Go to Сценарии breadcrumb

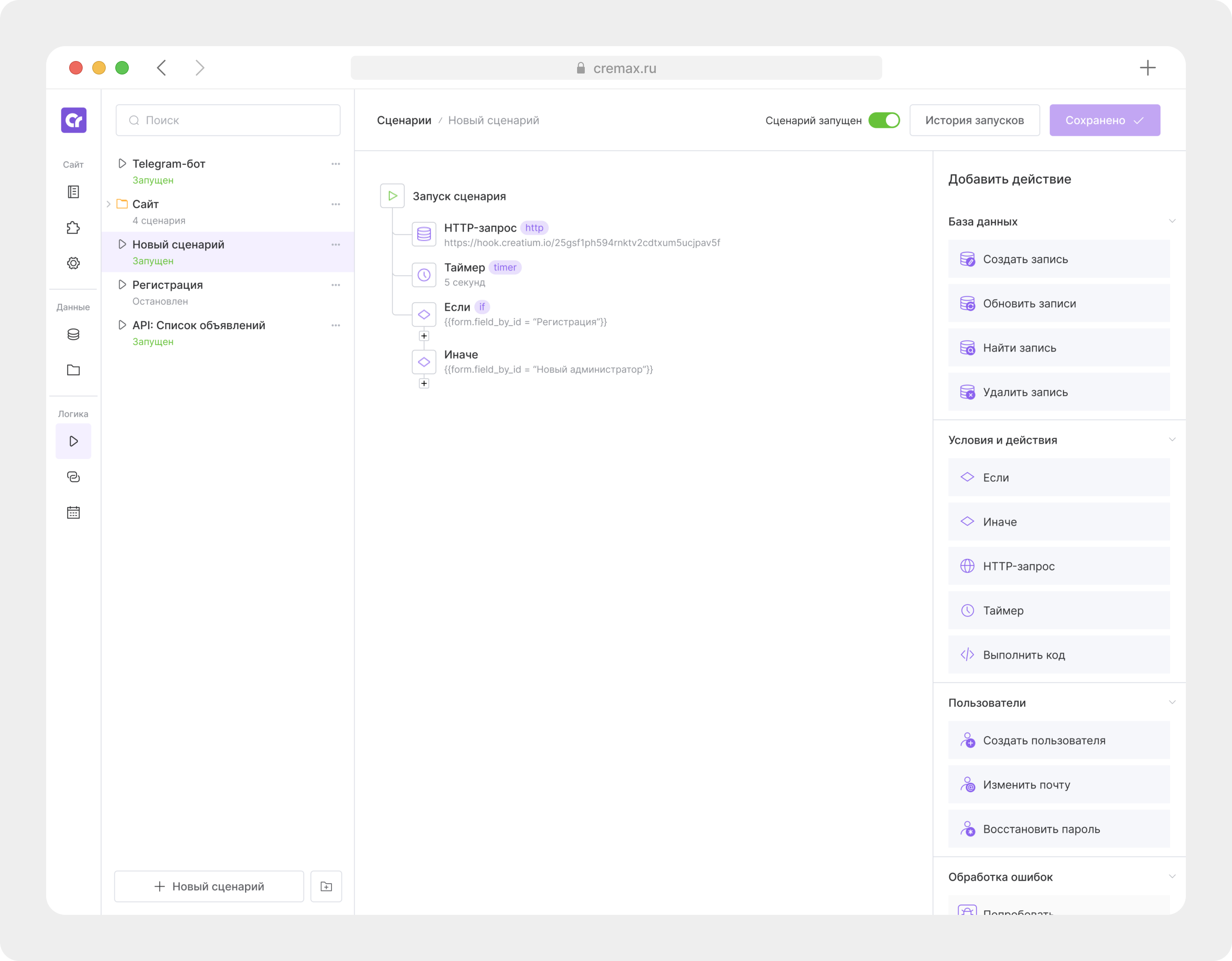coord(404,120)
